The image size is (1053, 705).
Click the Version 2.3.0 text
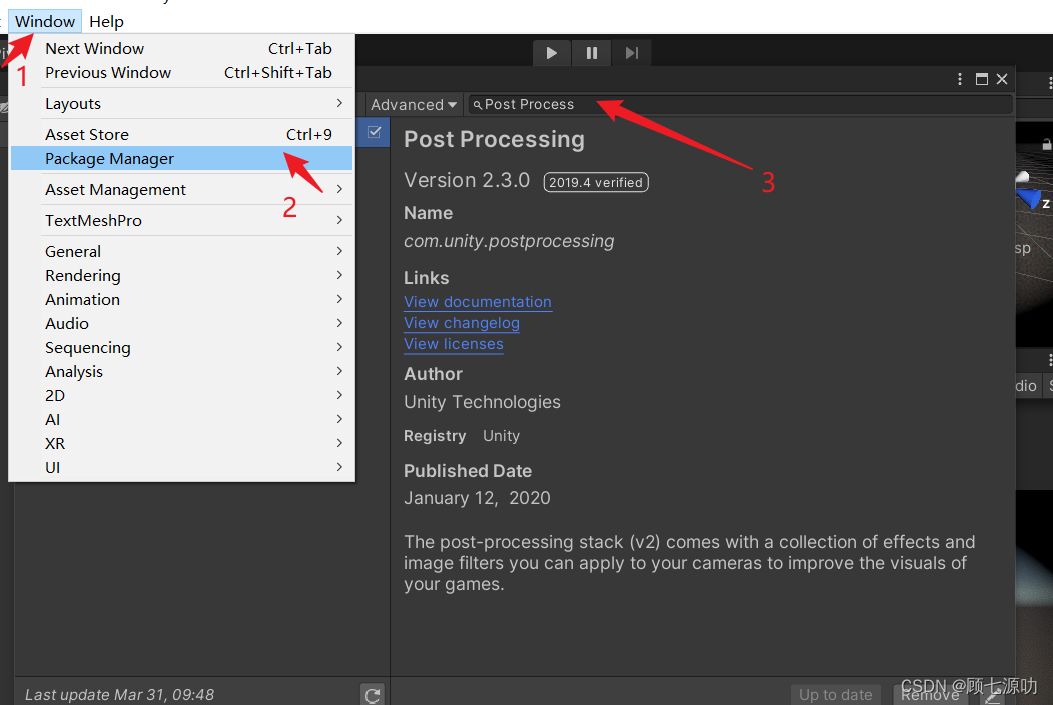point(467,180)
